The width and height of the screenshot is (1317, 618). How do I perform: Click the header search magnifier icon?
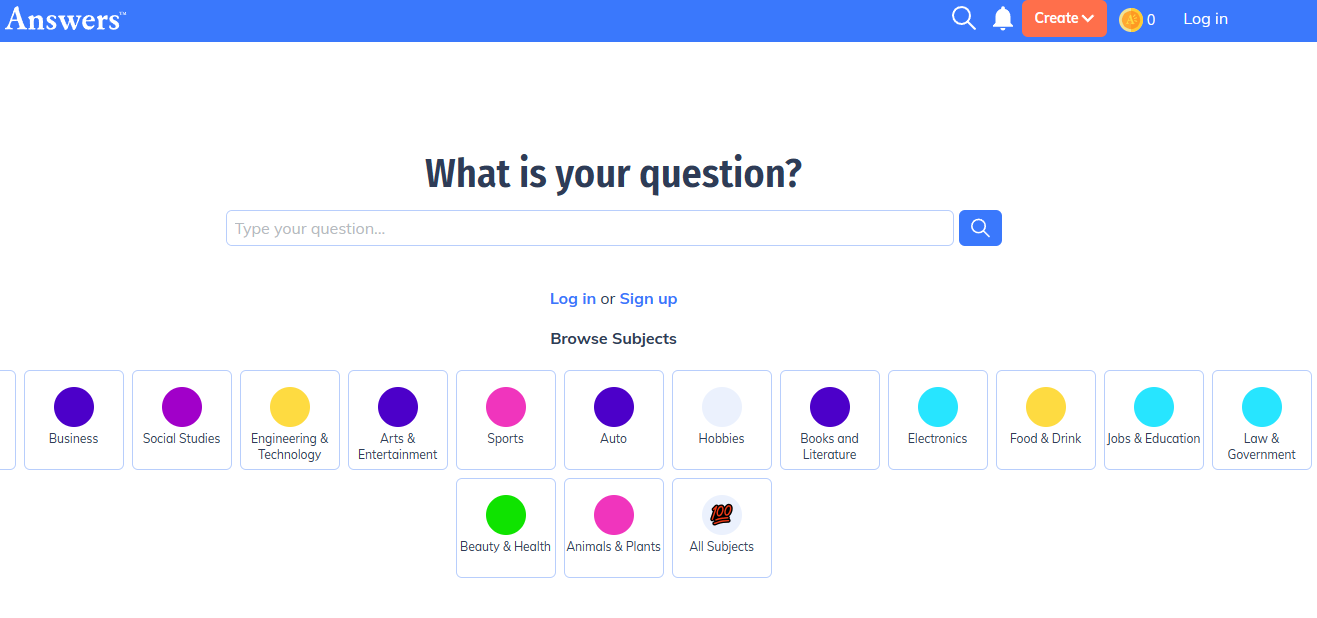(x=963, y=18)
